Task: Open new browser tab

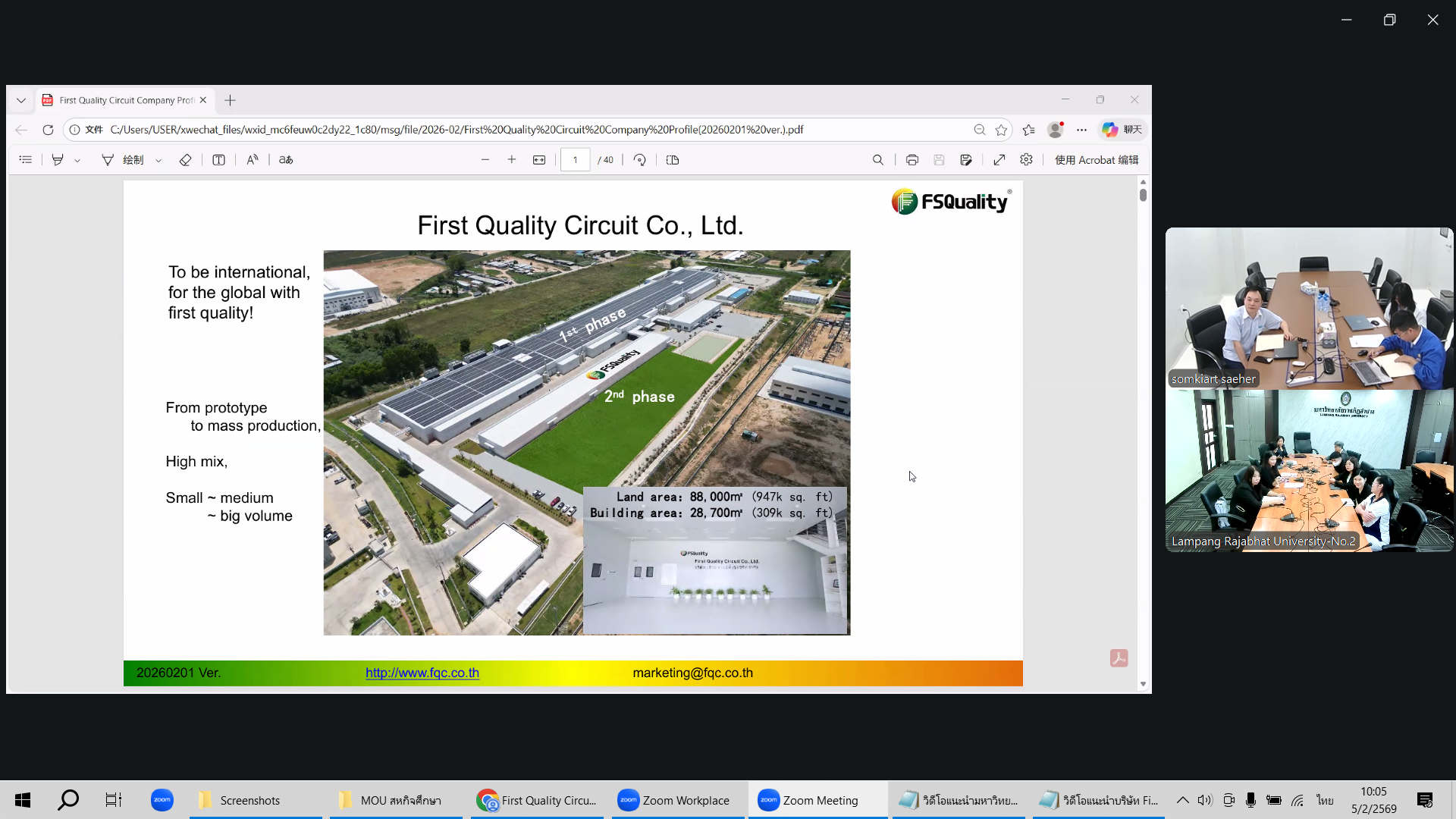Action: tap(231, 100)
